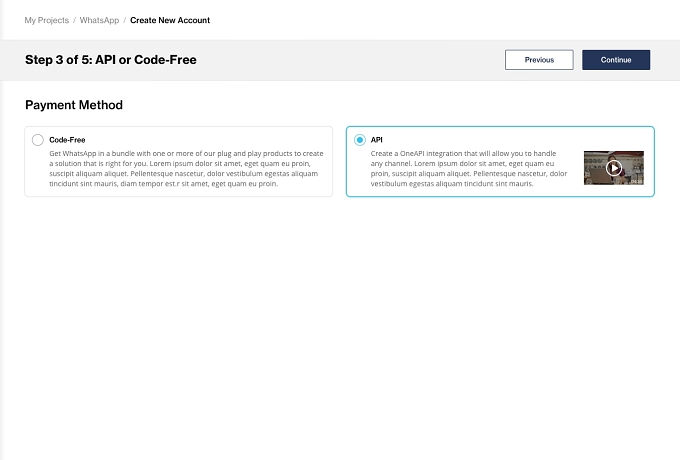Click the Step 3 of 5 heading
Viewport: 680px width, 460px height.
click(x=111, y=60)
